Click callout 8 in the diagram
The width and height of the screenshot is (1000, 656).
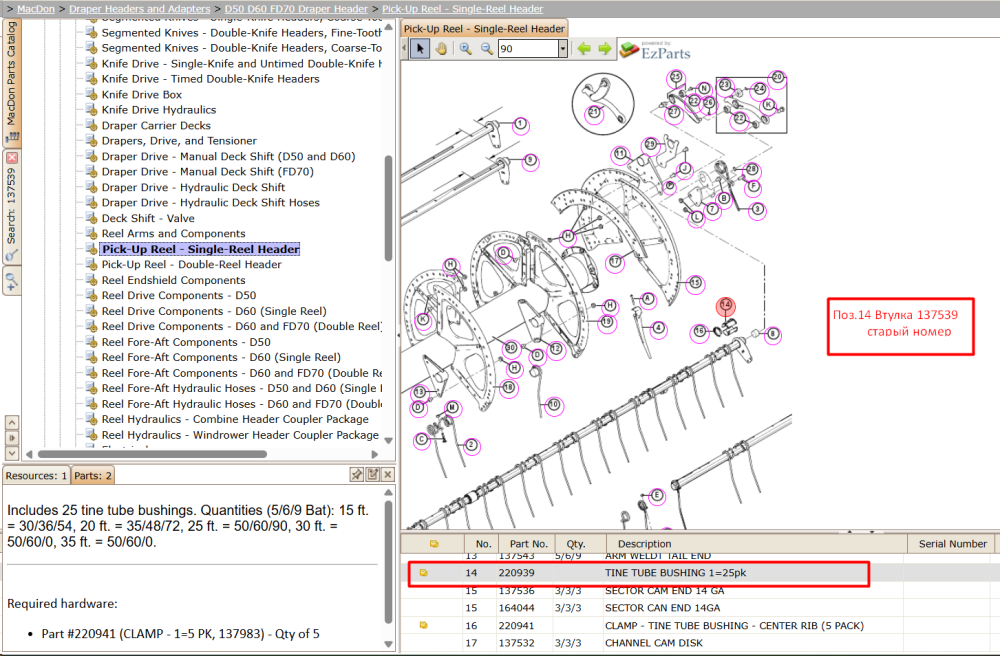(x=772, y=333)
